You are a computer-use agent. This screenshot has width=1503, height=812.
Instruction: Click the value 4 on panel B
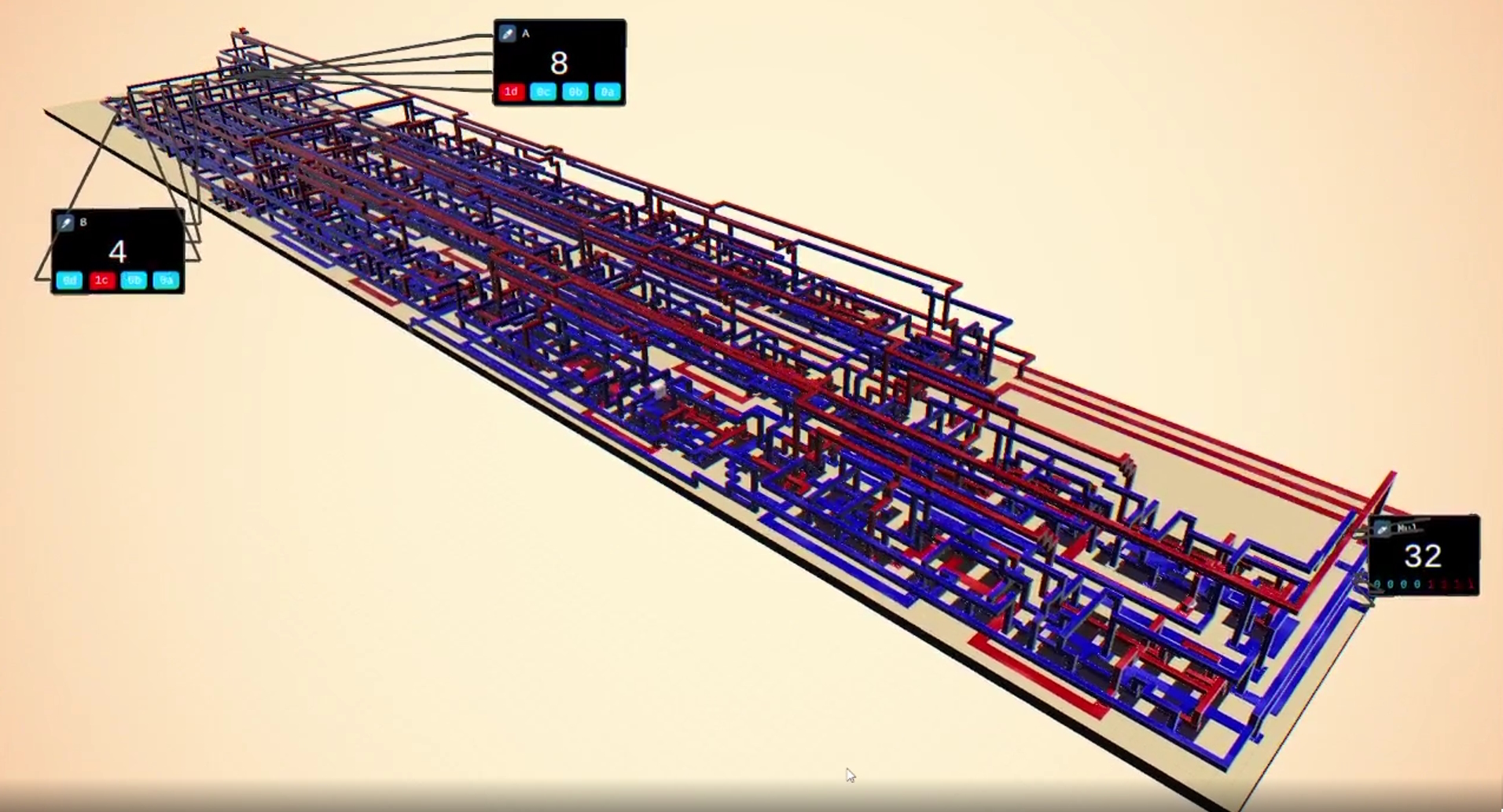tap(117, 252)
